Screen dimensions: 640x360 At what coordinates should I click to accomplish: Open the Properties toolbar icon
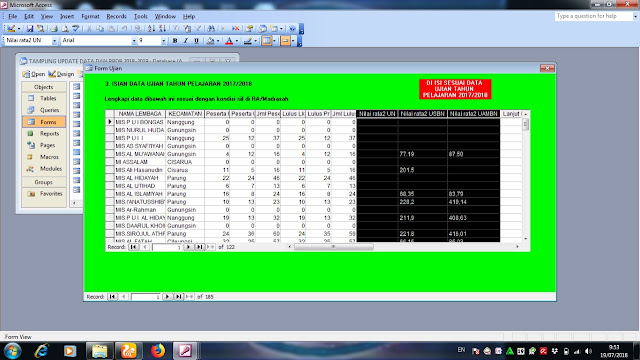click(249, 29)
